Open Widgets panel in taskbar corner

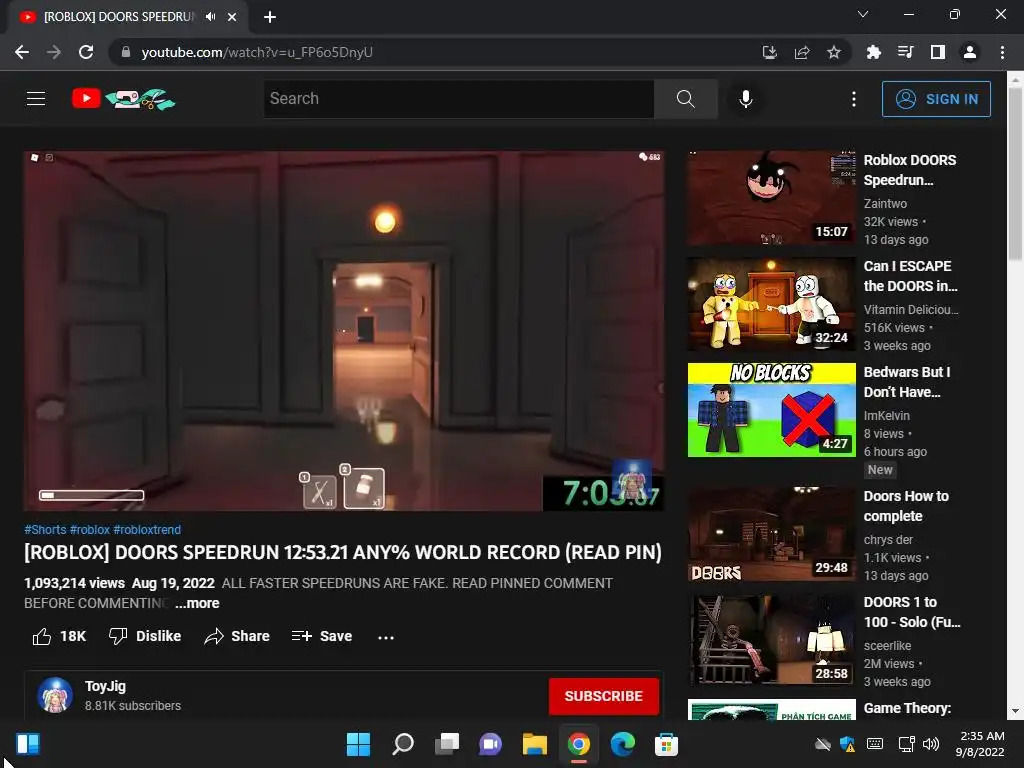(x=27, y=744)
